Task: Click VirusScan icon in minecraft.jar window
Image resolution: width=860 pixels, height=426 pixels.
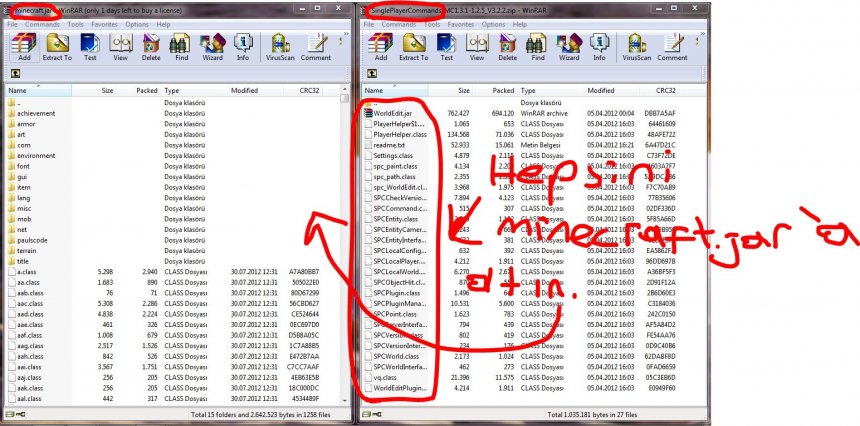Action: 280,47
